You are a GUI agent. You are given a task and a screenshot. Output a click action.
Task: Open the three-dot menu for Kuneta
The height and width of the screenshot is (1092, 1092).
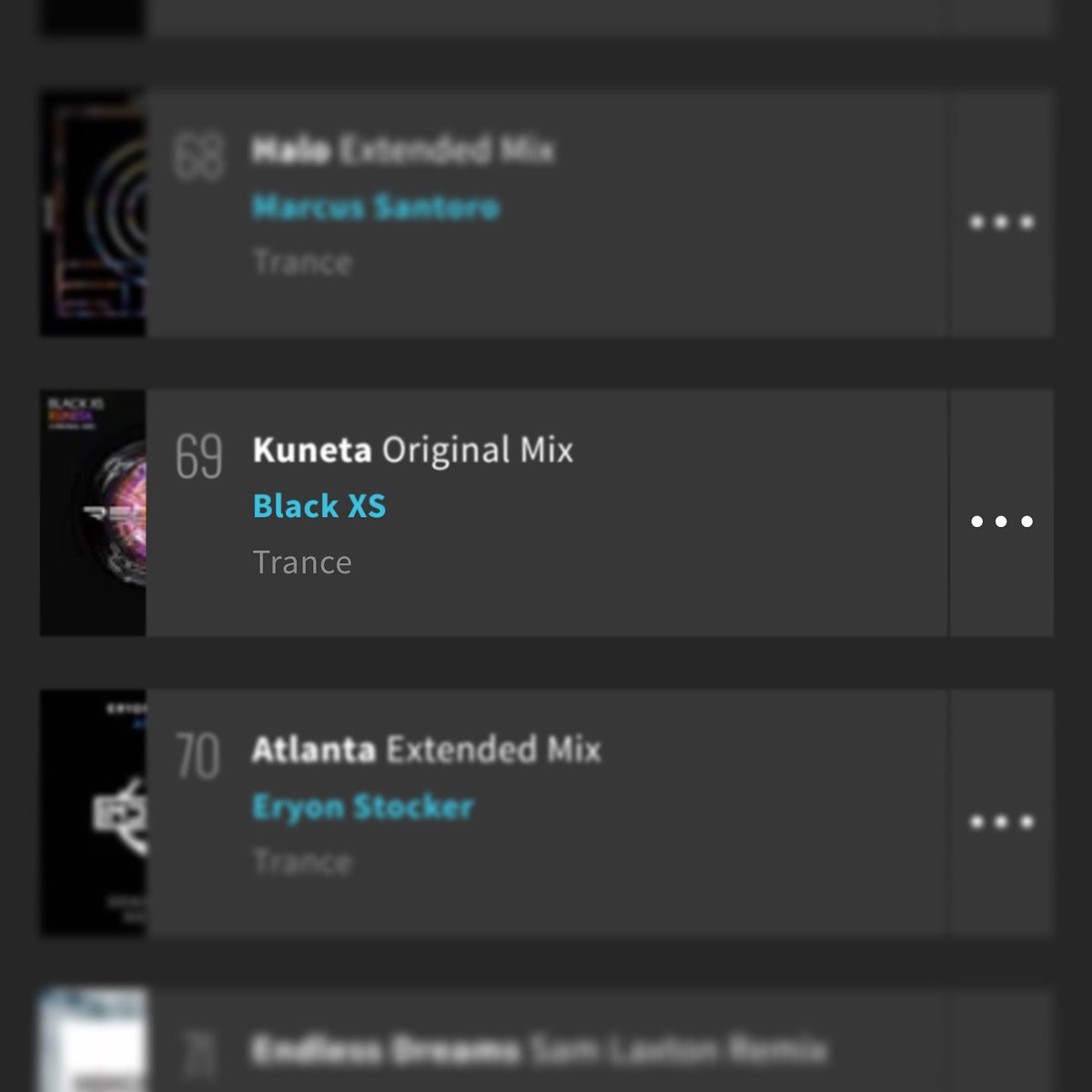[x=1001, y=521]
